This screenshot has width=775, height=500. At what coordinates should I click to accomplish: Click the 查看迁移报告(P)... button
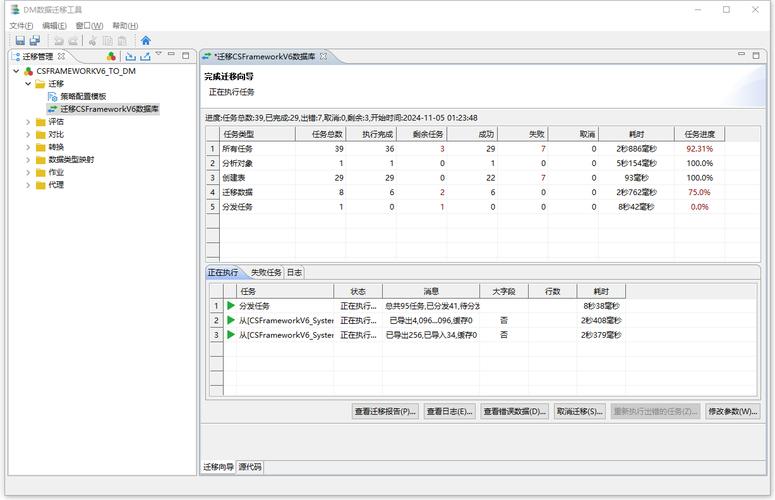(x=385, y=411)
